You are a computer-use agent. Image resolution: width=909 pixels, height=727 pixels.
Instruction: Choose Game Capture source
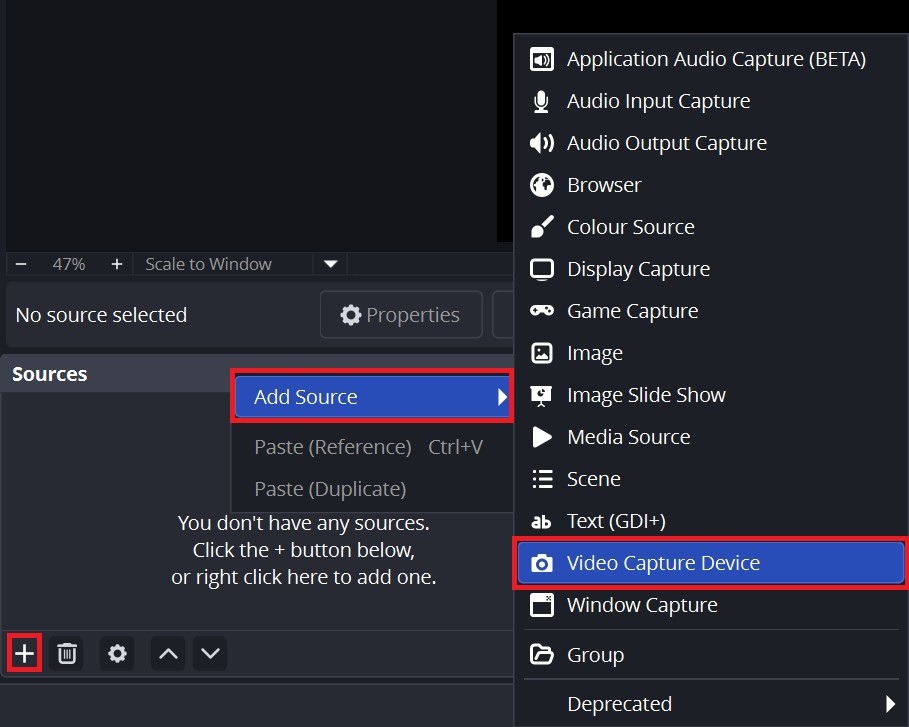click(632, 311)
